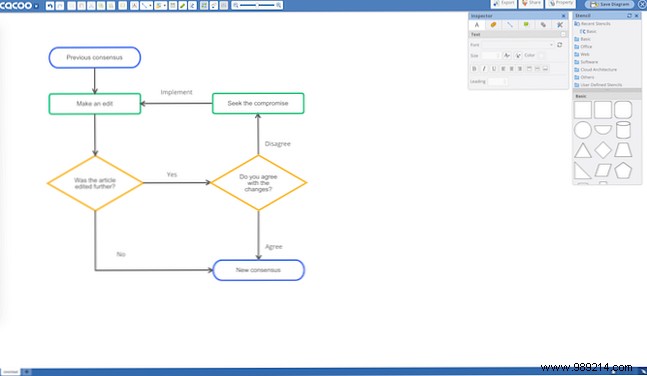The height and width of the screenshot is (376, 647).
Task: Open the tools tab in Inspector
Action: 560,25
